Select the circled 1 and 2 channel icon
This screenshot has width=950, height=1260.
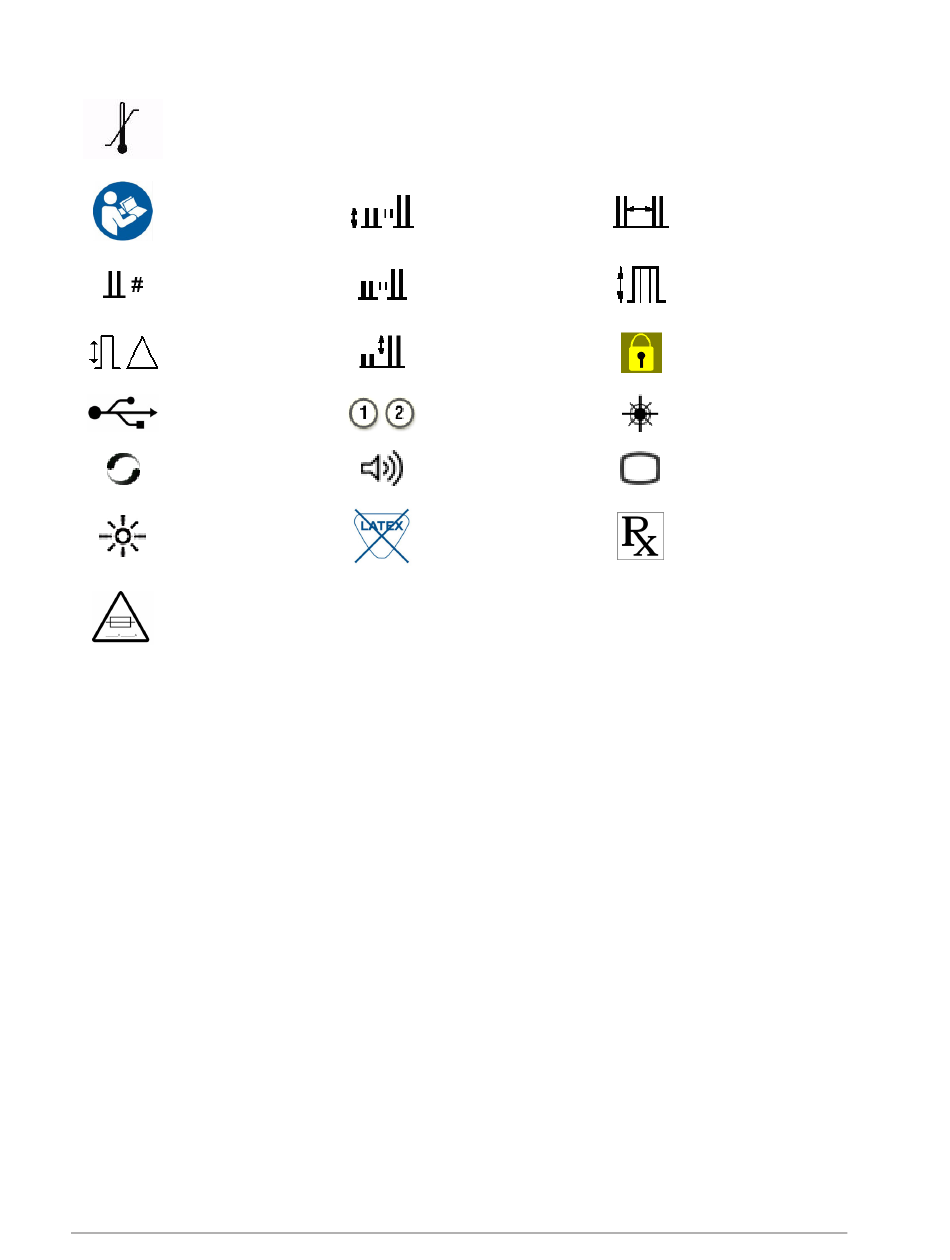click(x=383, y=413)
